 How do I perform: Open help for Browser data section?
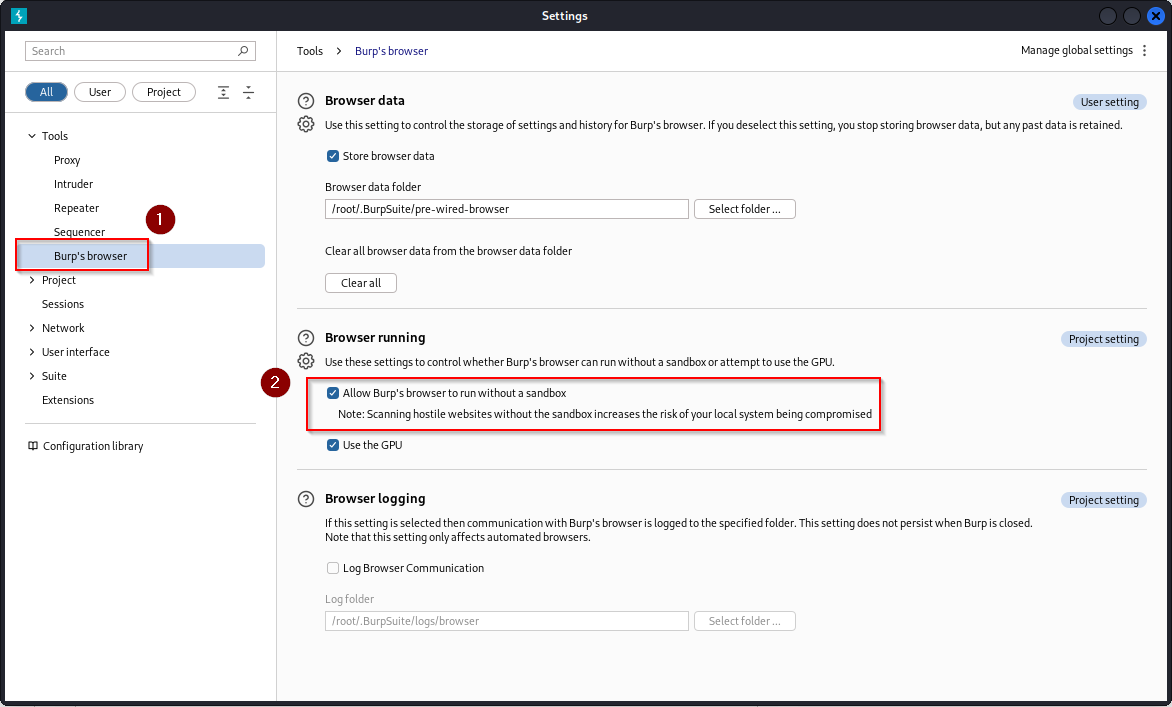tap(306, 101)
